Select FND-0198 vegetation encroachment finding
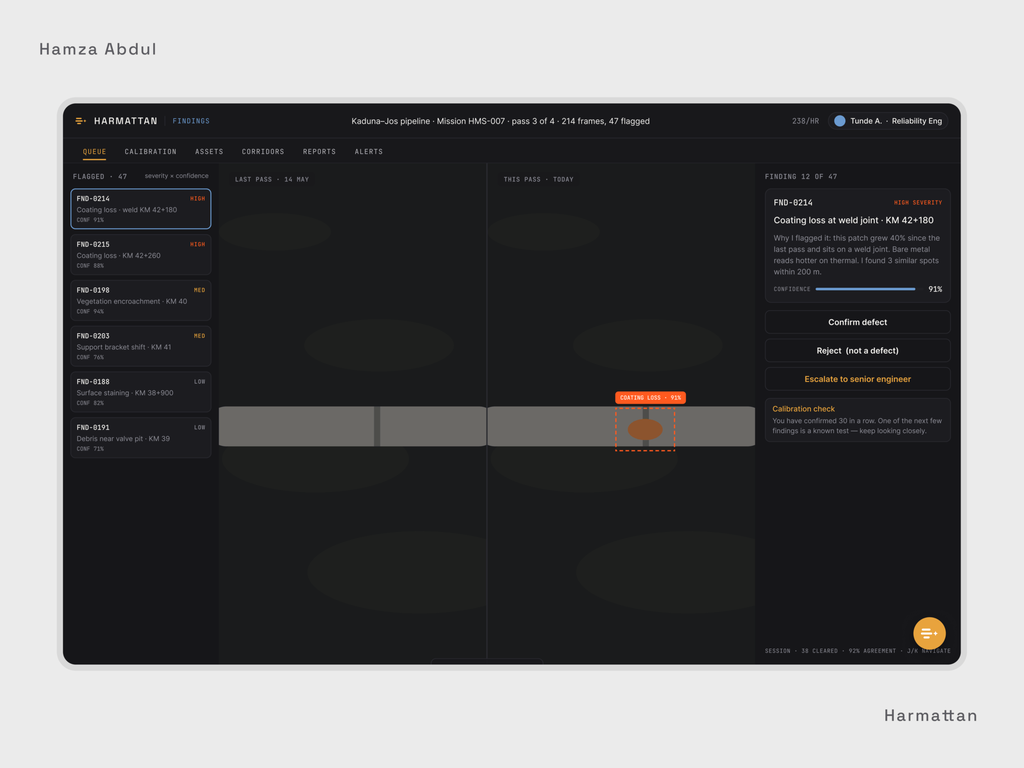Image resolution: width=1024 pixels, height=768 pixels. pos(140,300)
